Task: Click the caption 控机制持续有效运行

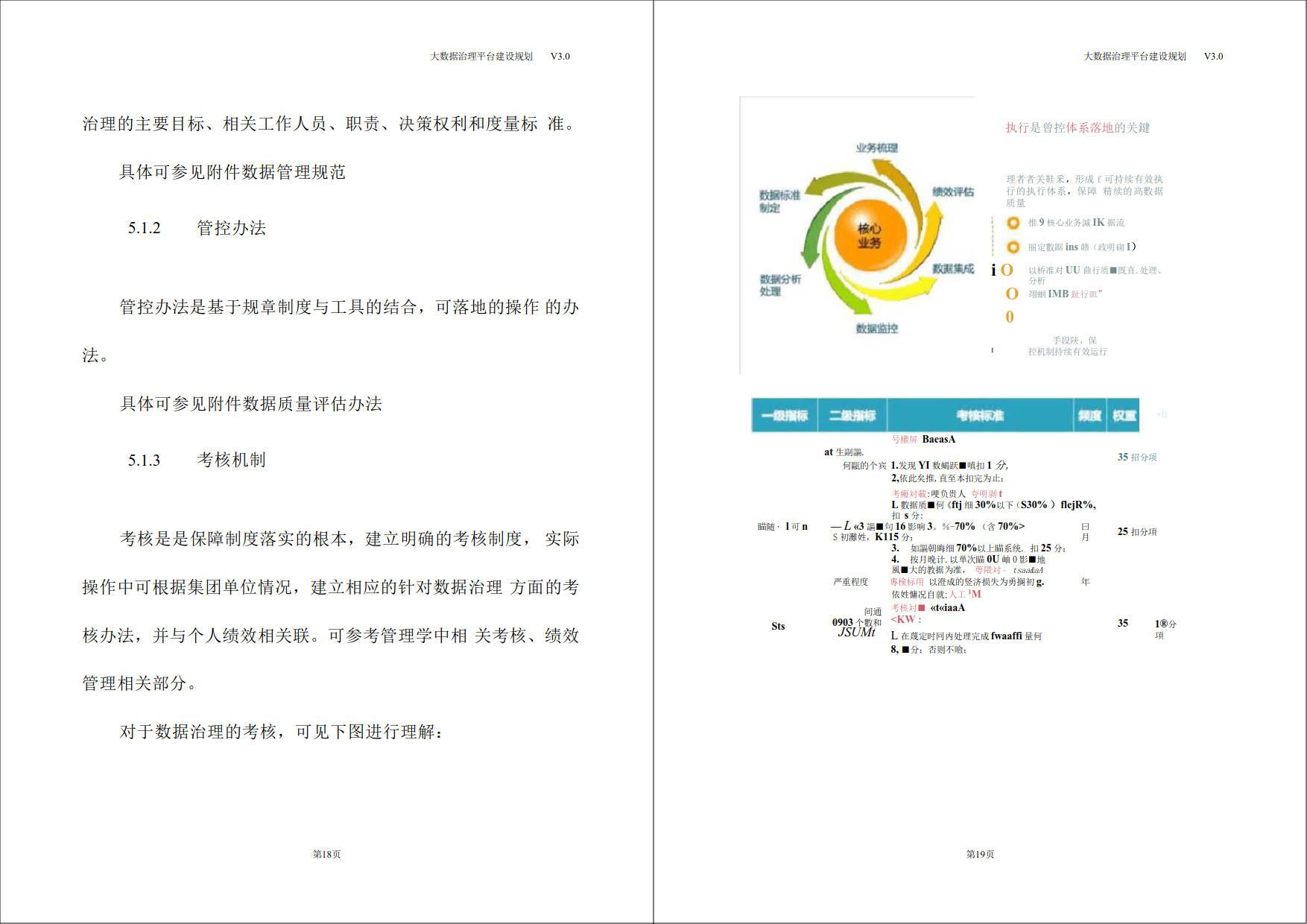Action: [1068, 352]
